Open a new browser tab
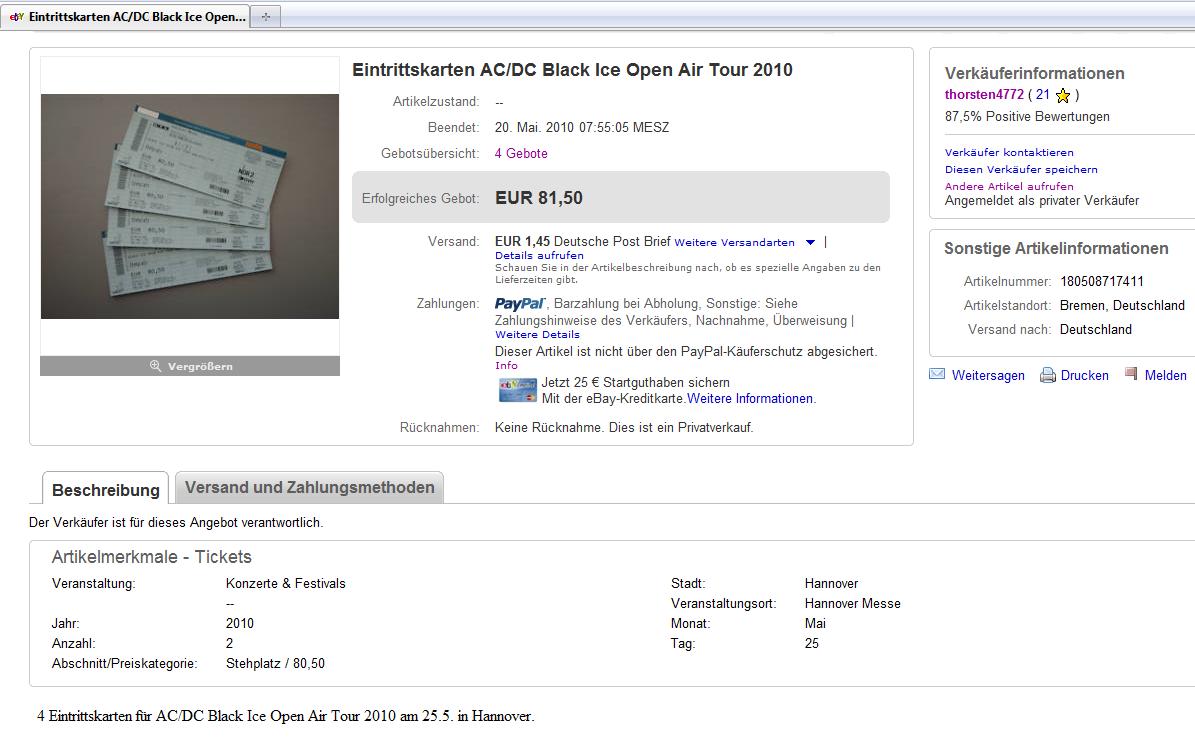The image size is (1195, 752). click(x=265, y=17)
